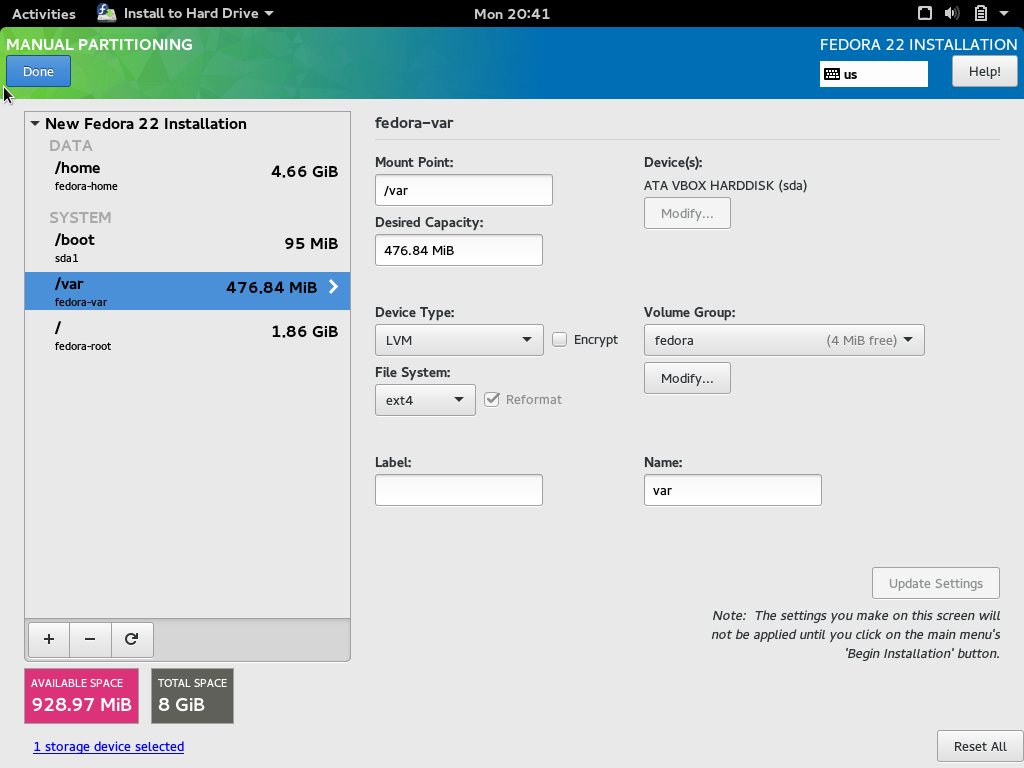
Task: Click the Fedora installer icon in top bar
Action: coord(106,13)
